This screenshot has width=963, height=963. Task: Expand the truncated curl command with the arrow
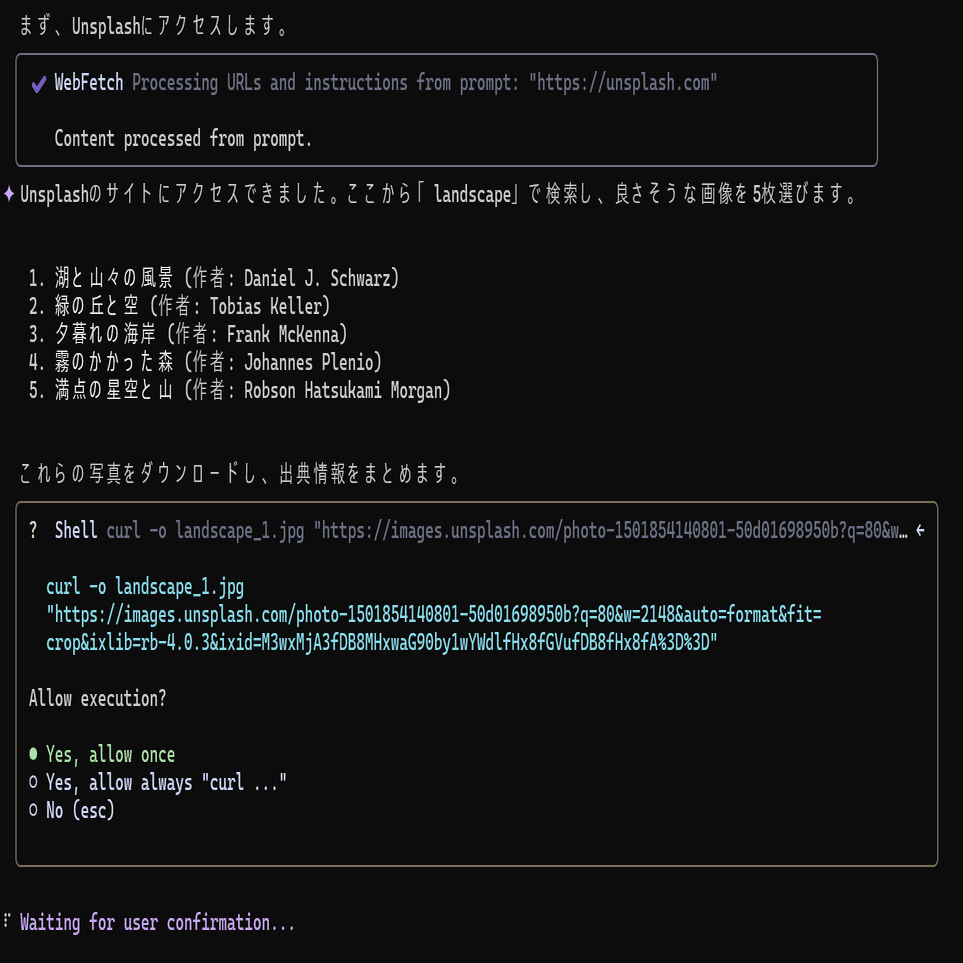point(921,530)
